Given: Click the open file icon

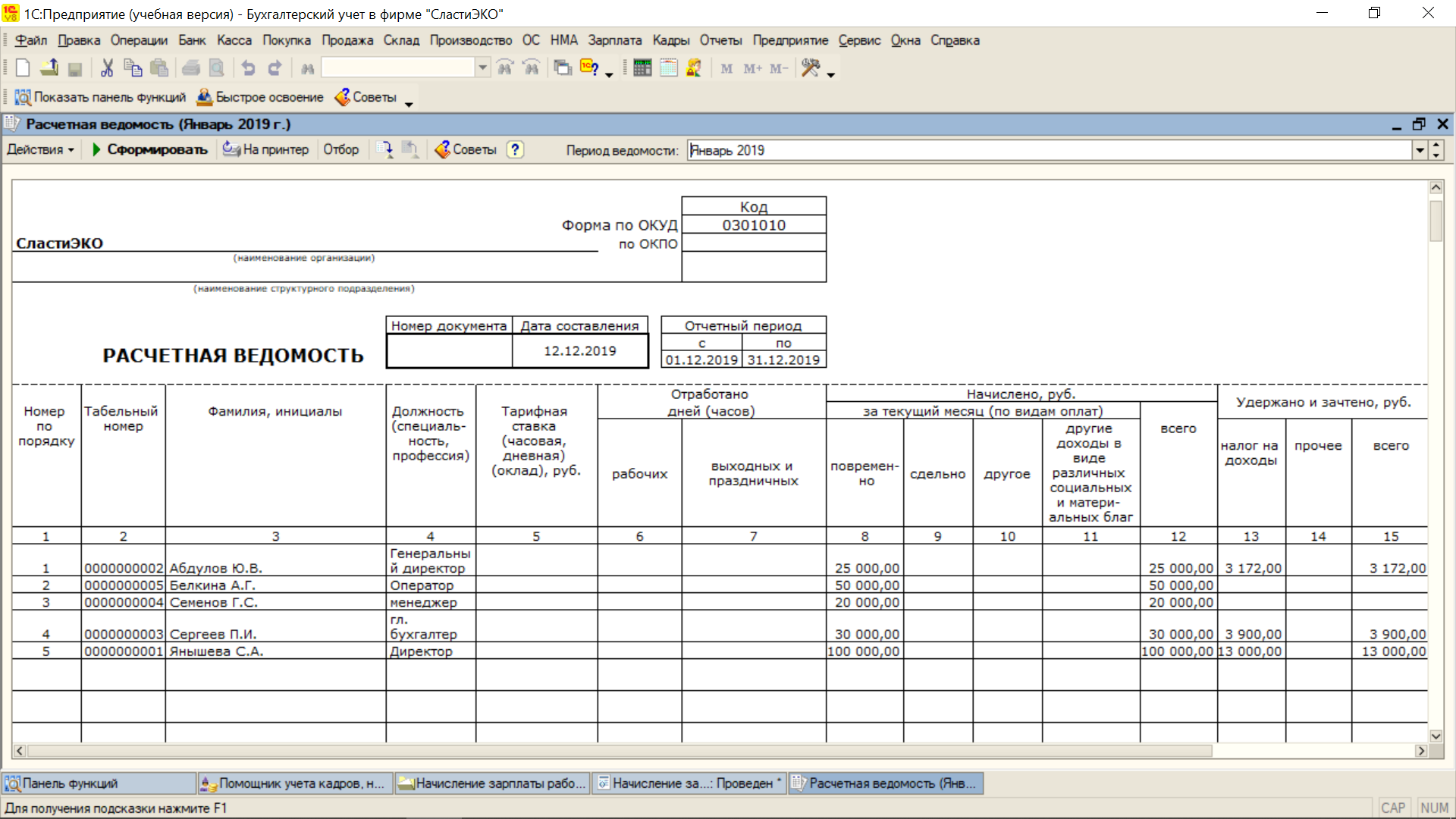Looking at the screenshot, I should click(49, 68).
